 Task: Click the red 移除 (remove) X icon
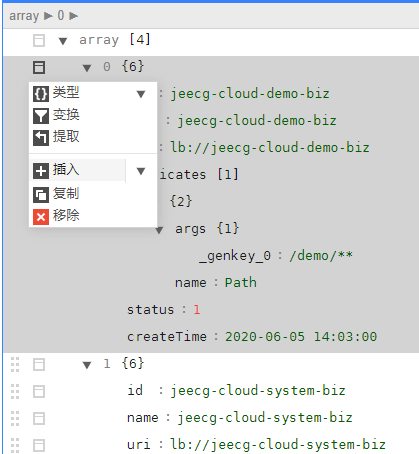[x=41, y=217]
